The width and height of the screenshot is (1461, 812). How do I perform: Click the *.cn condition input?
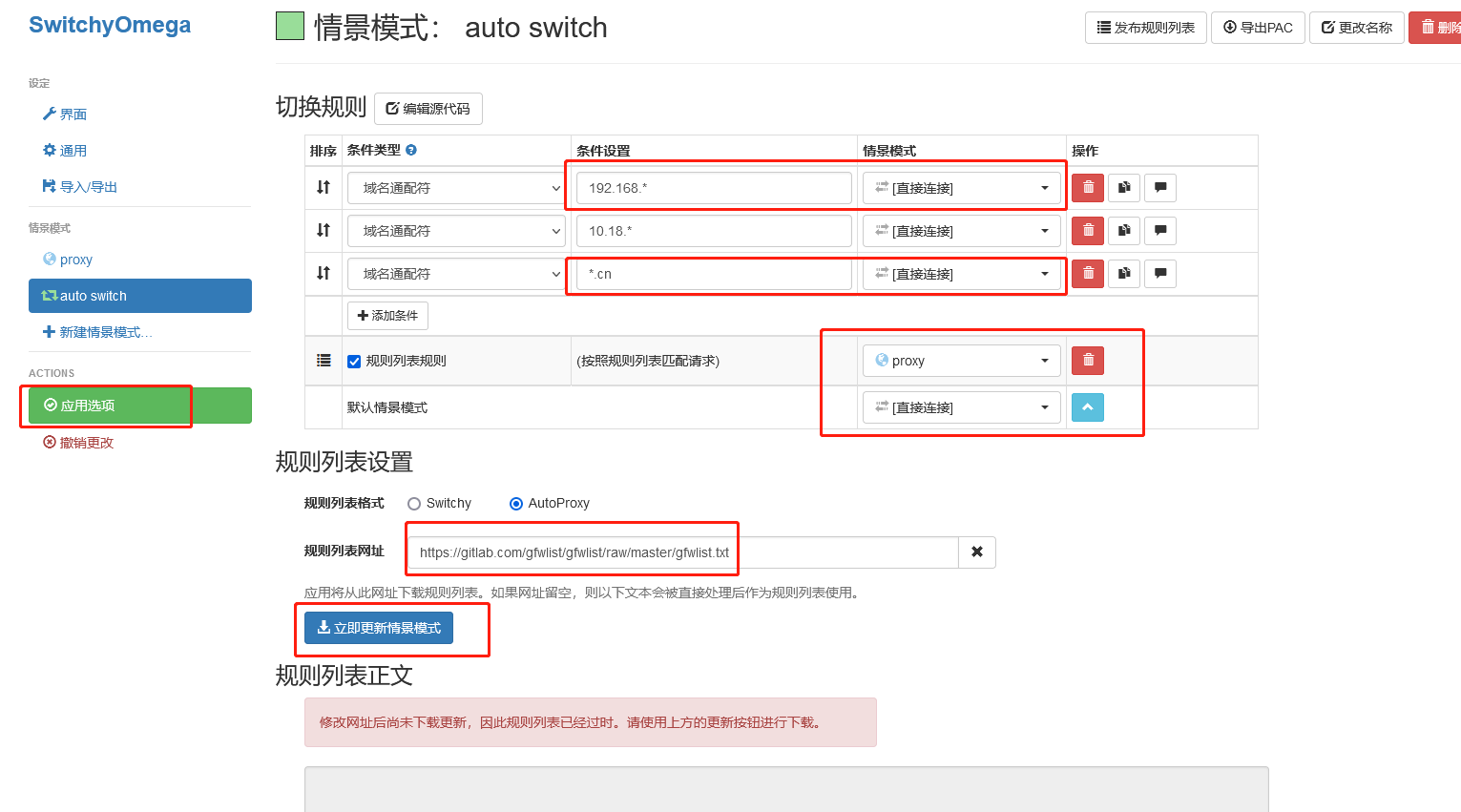pos(714,274)
